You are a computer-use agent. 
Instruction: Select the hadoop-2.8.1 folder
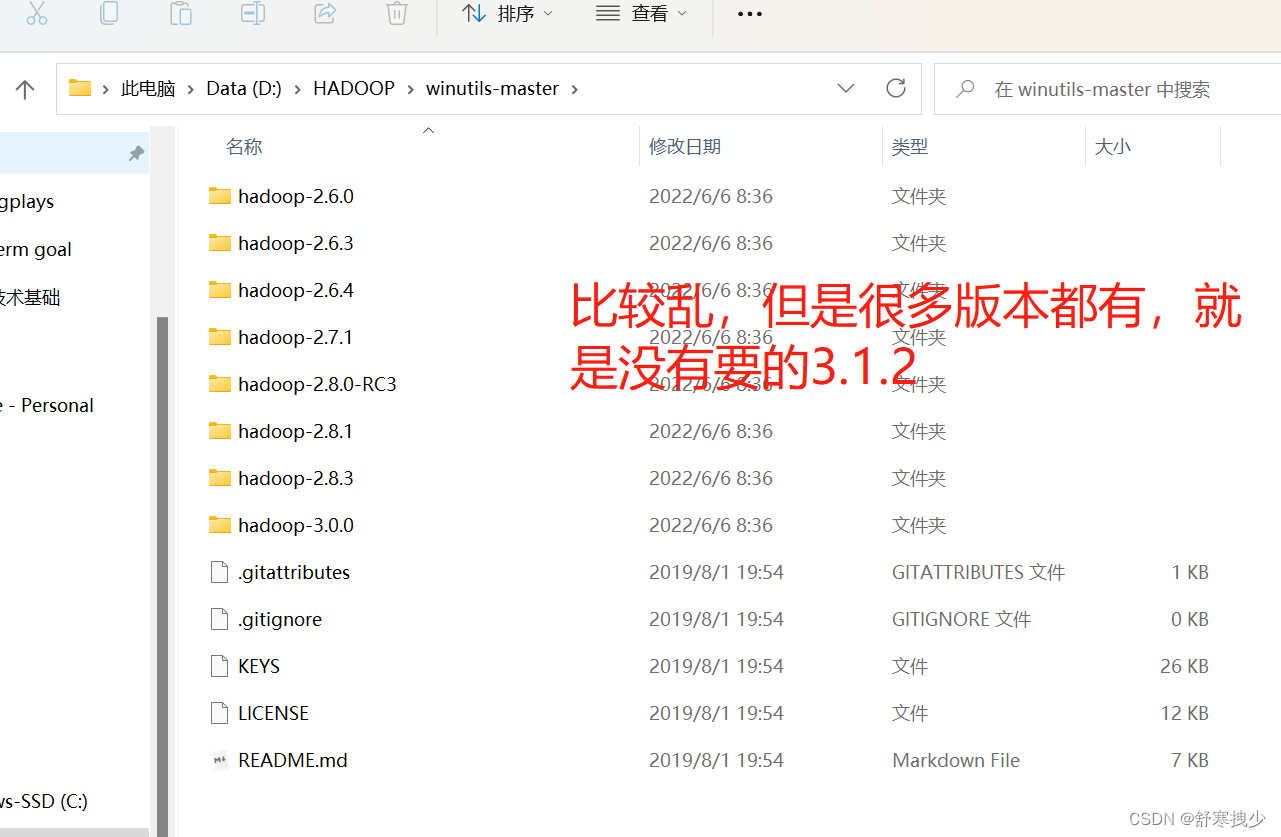point(296,431)
